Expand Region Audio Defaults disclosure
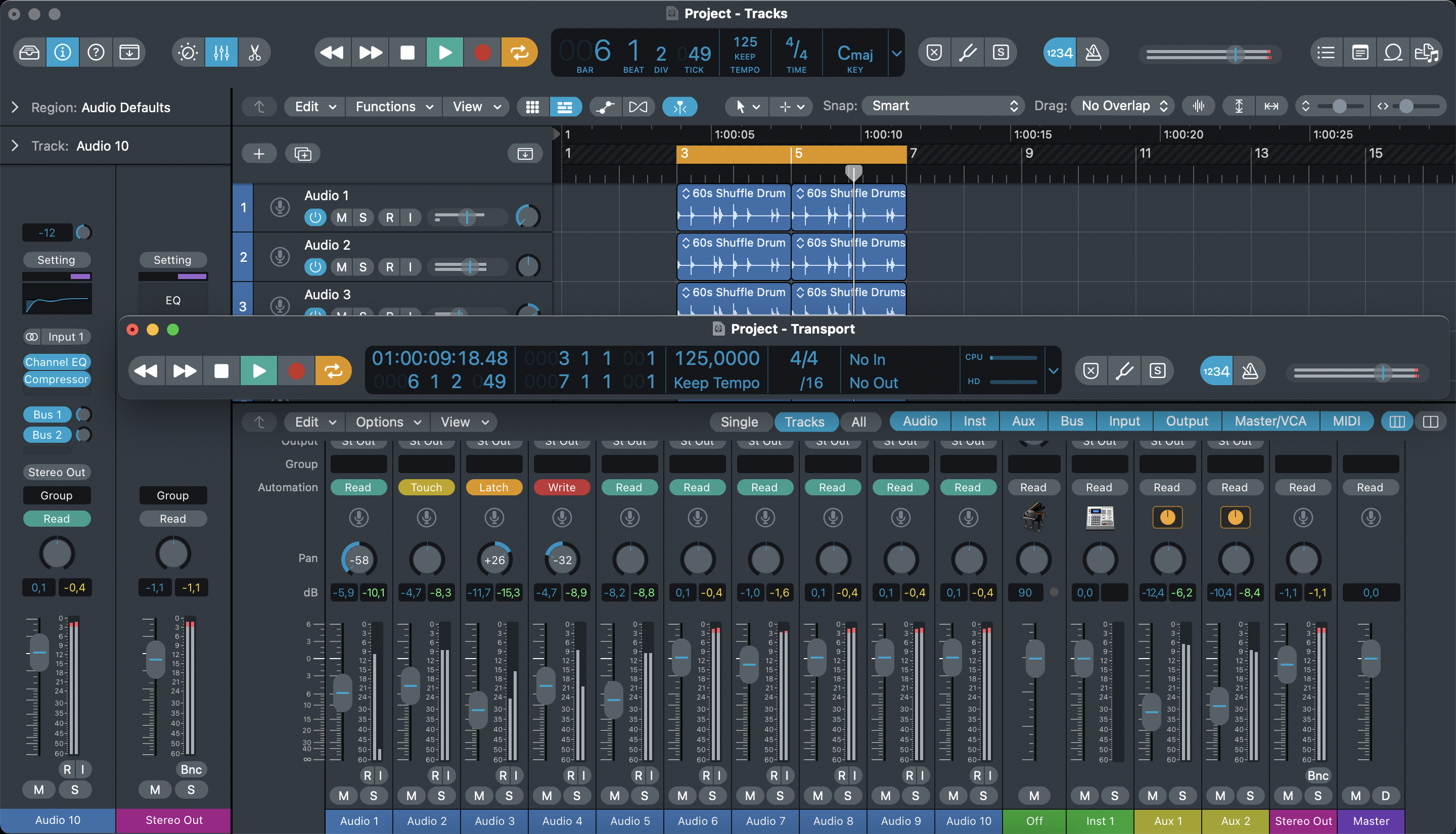Screen dimensions: 1456x834 click(x=15, y=107)
